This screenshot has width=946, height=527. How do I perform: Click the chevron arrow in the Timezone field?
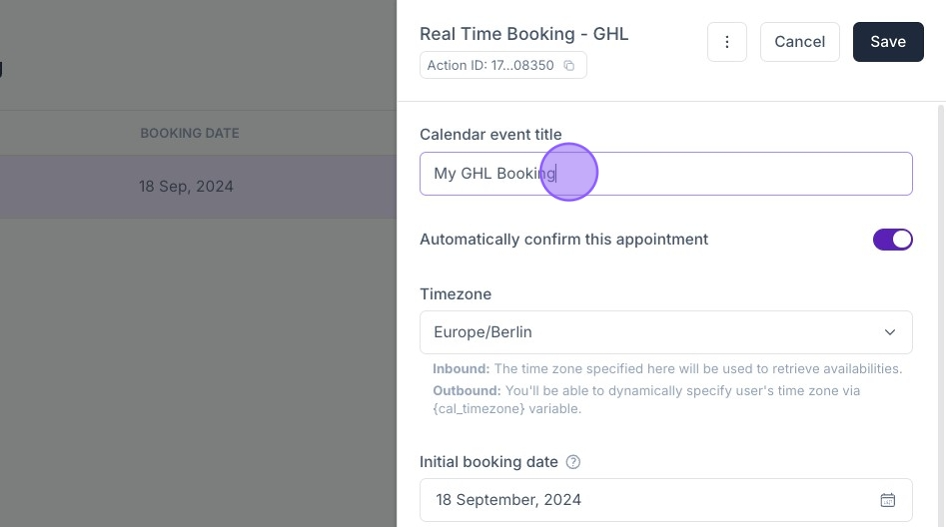tap(890, 332)
